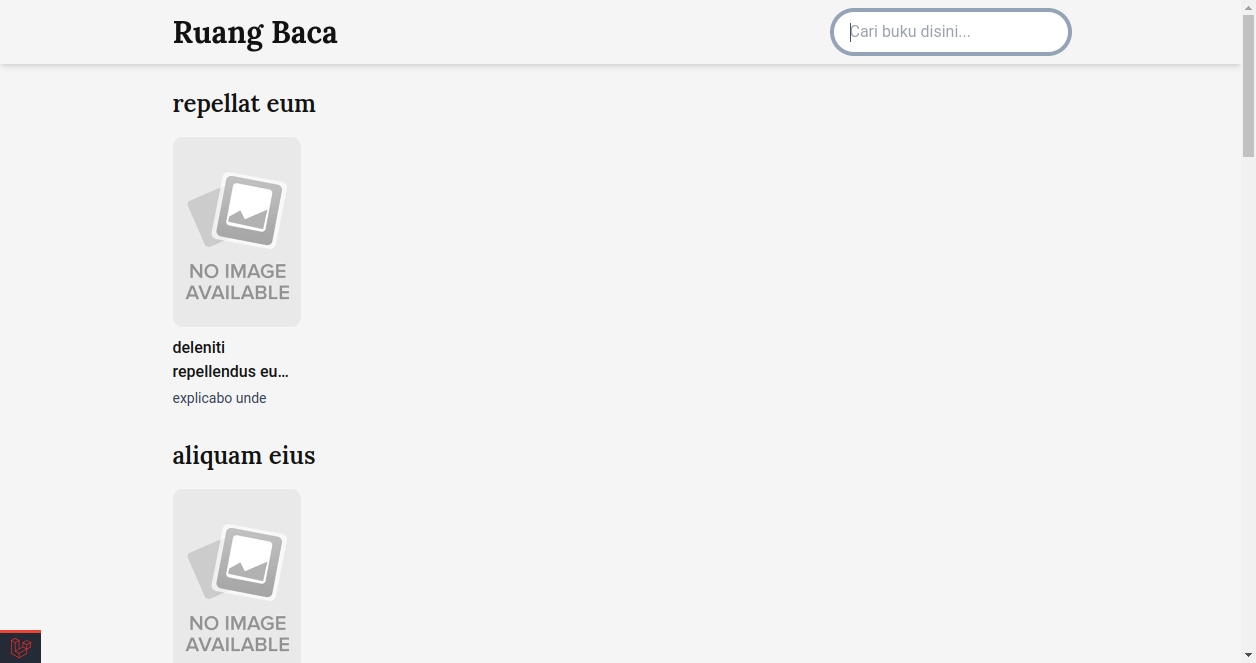Open the first book cover under 'repellat eum'

click(237, 232)
